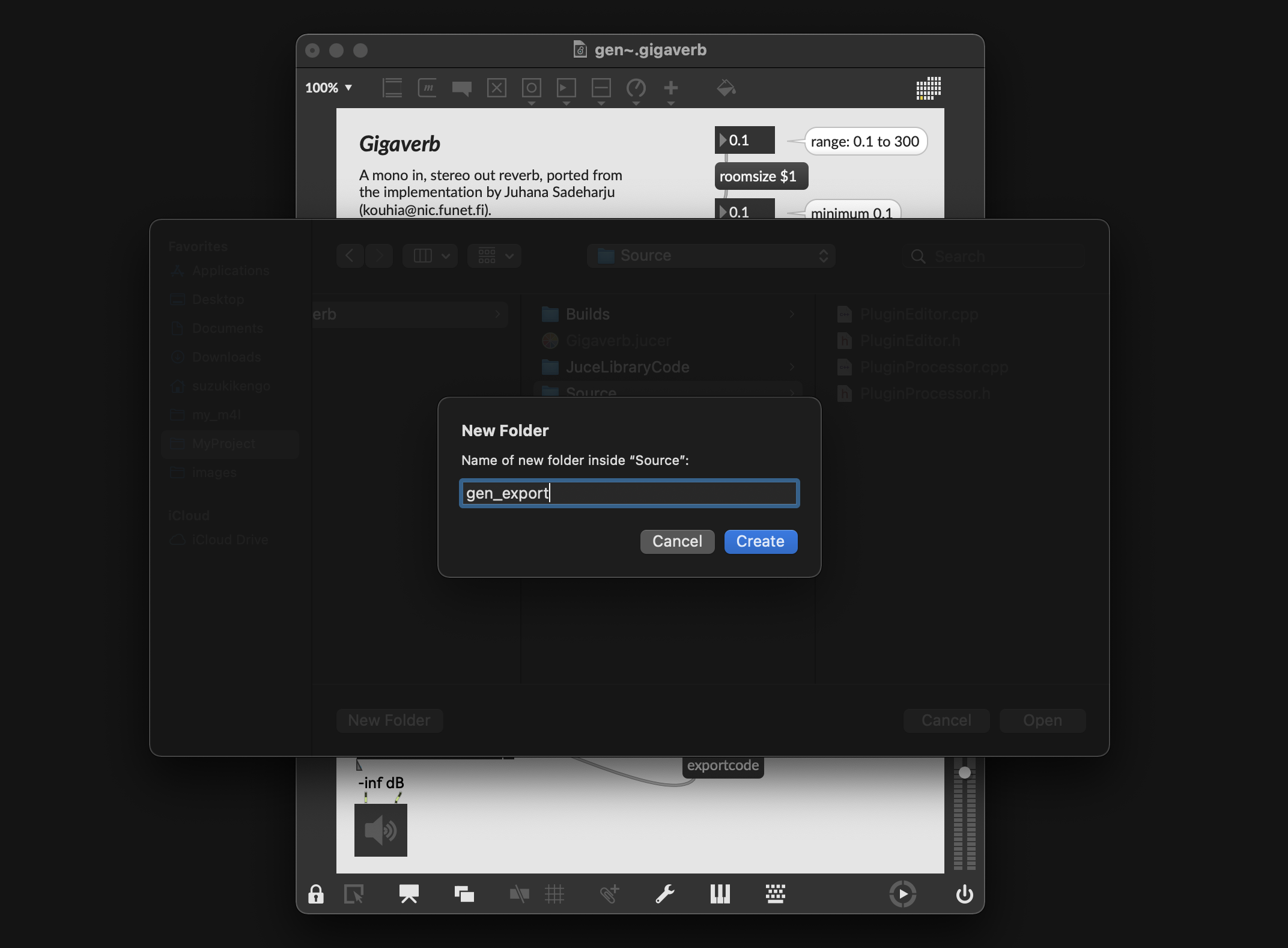Click the back navigation arrow in browser
This screenshot has width=1288, height=948.
[349, 255]
